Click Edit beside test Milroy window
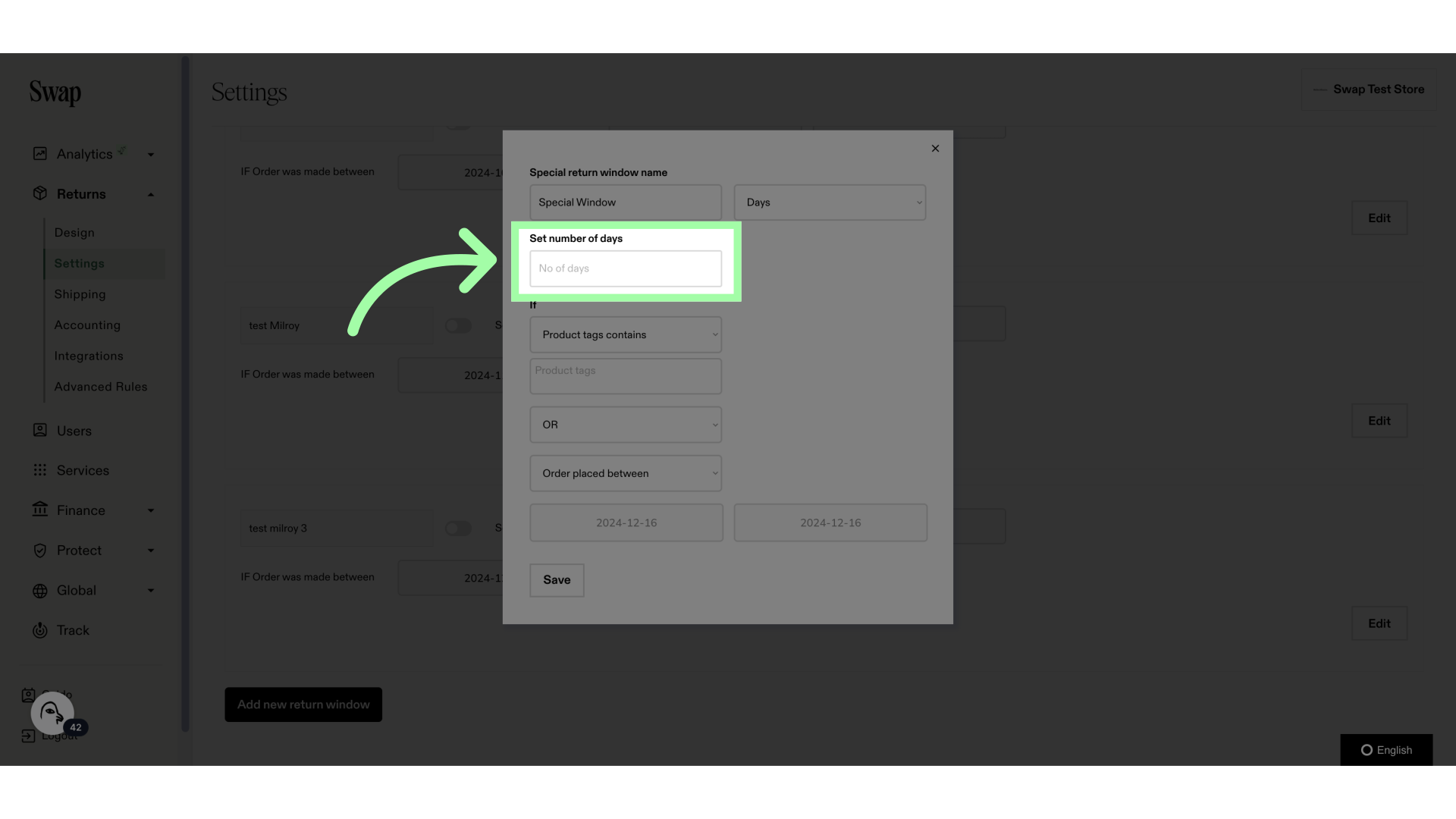The image size is (1456, 819). [x=1379, y=421]
